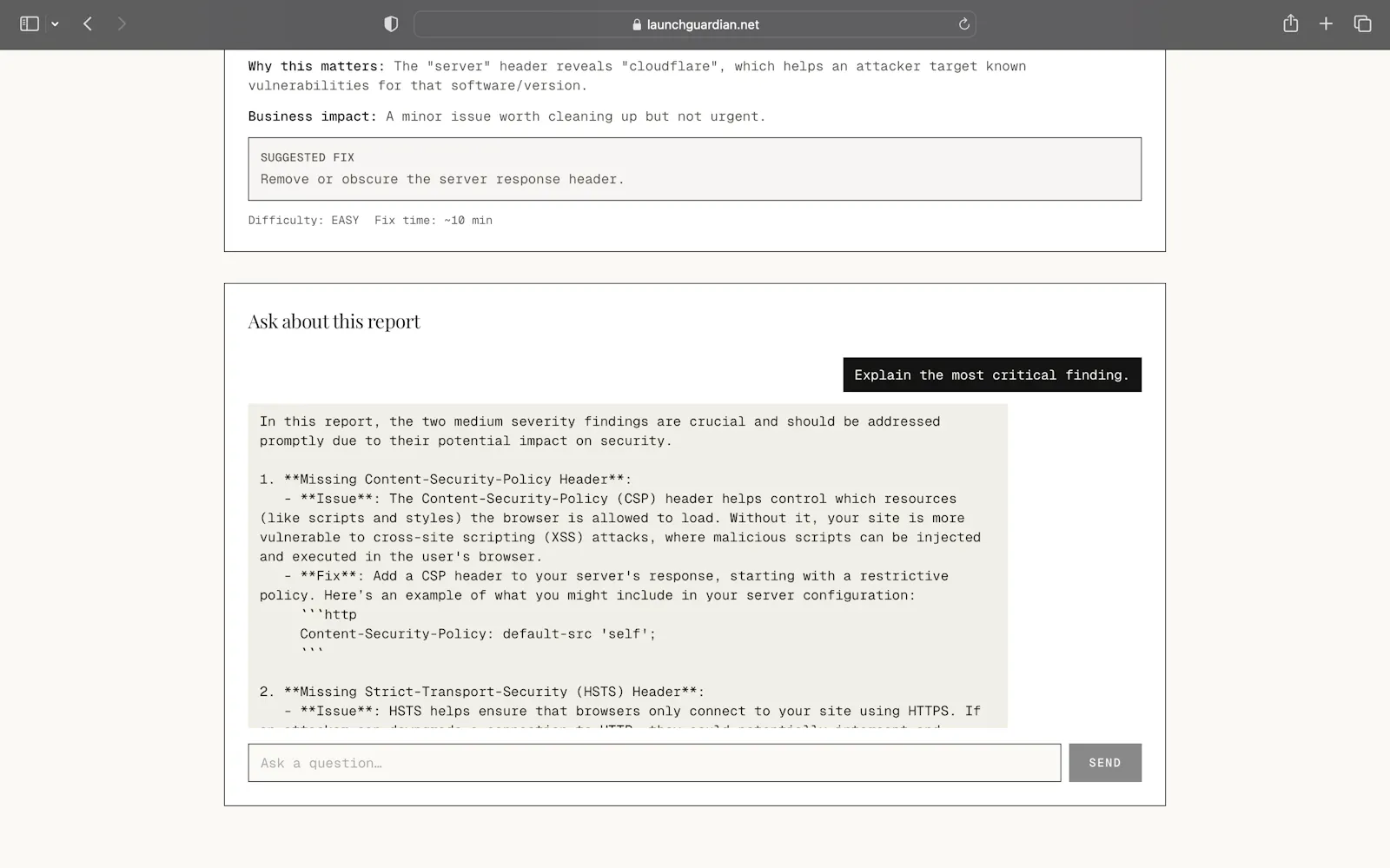Click the 'Why this matters:' label
The image size is (1390, 868).
tap(316, 66)
